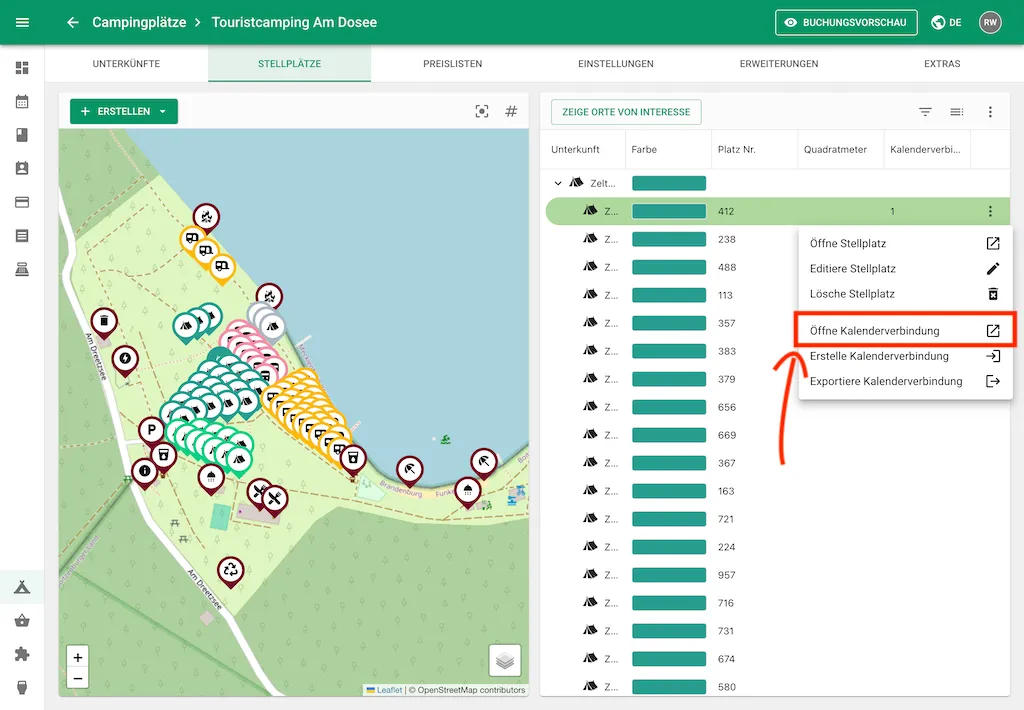The width and height of the screenshot is (1024, 710).
Task: Click ZEIGE ORTE VON INTERESSE button
Action: coord(626,112)
